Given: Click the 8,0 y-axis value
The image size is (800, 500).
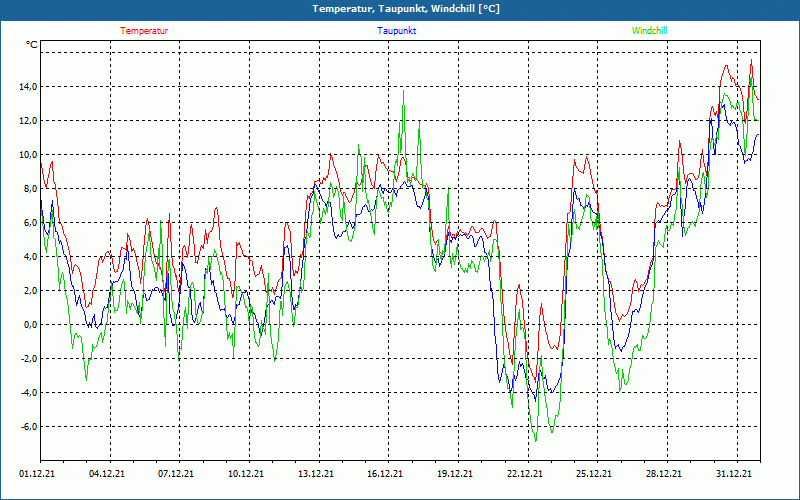Looking at the screenshot, I should point(31,189).
